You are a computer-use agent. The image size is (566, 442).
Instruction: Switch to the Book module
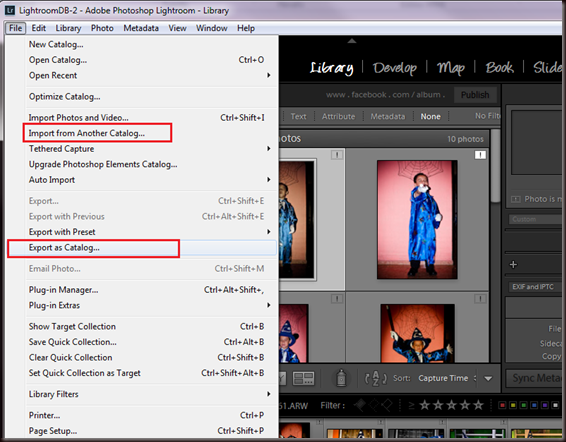pyautogui.click(x=500, y=68)
